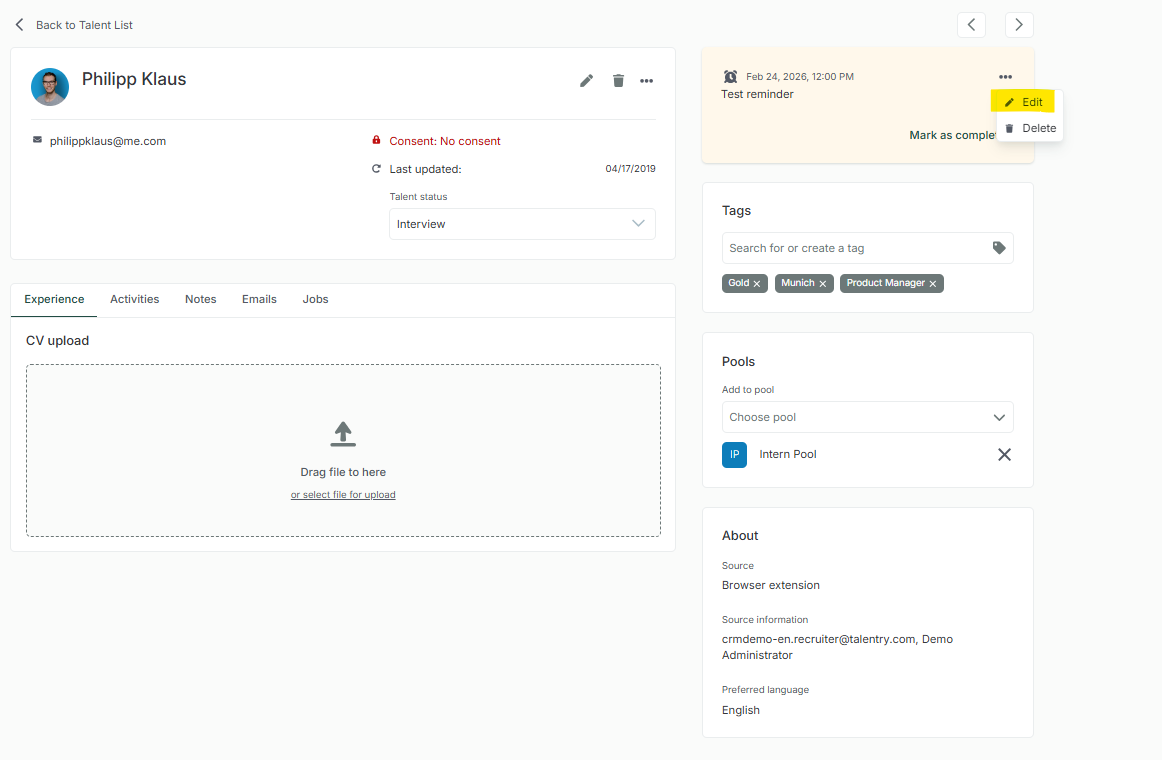Screen dimensions: 1162x760
Task: Go to previous talent with left arrow
Action: tap(971, 25)
